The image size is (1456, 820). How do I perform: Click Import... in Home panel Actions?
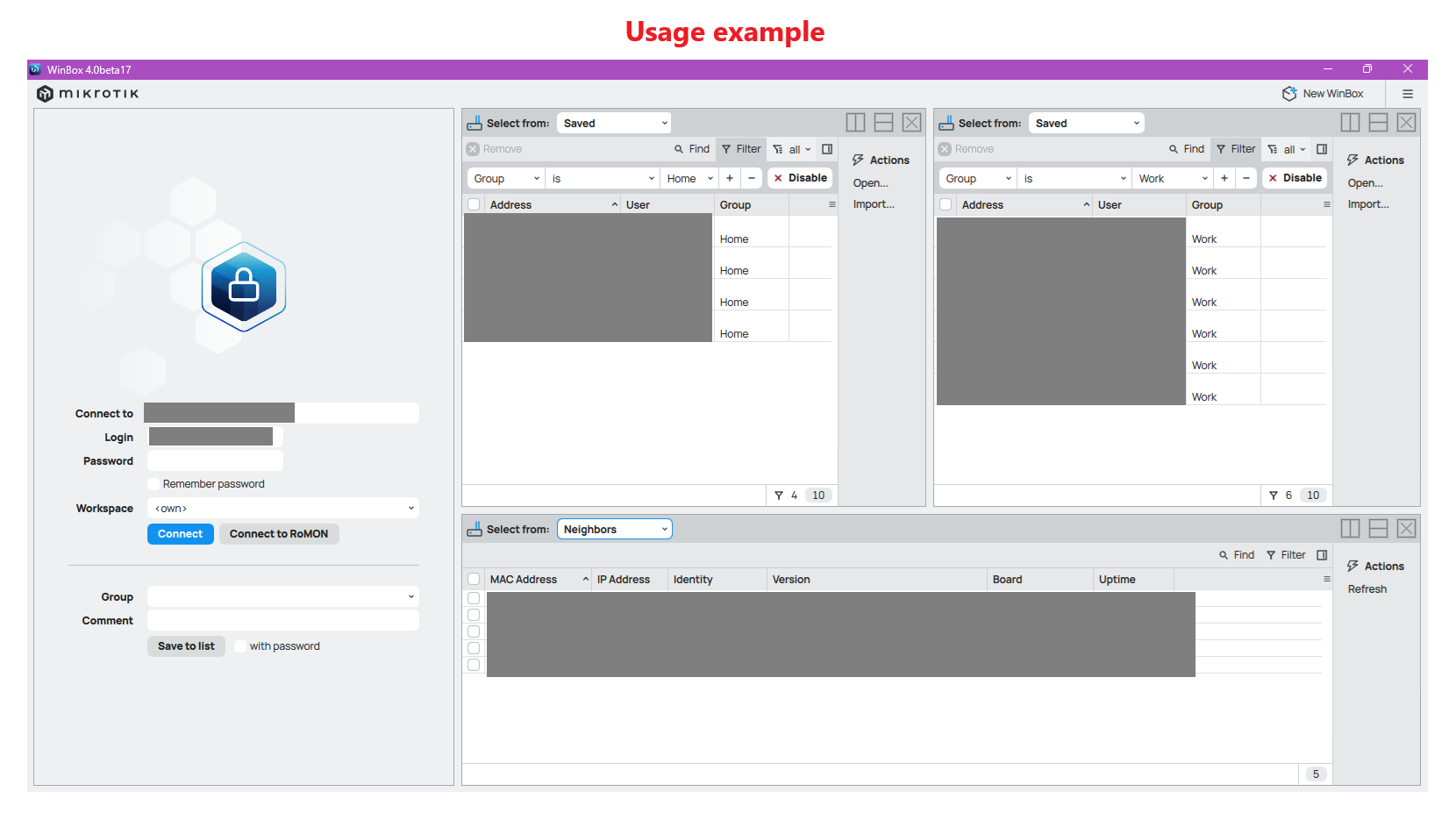click(x=874, y=204)
